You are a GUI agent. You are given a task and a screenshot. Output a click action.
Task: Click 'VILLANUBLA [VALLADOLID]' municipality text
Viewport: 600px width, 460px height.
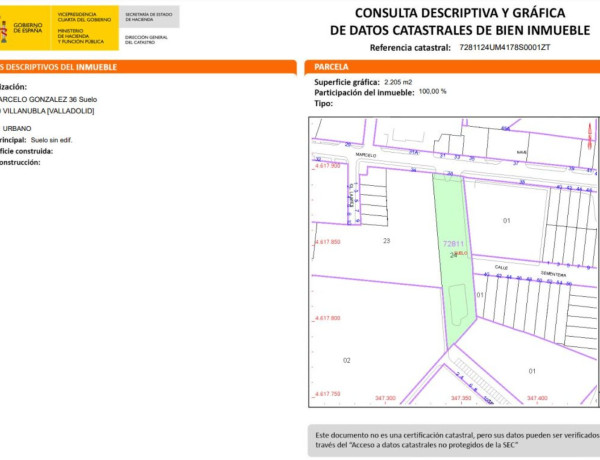point(48,111)
